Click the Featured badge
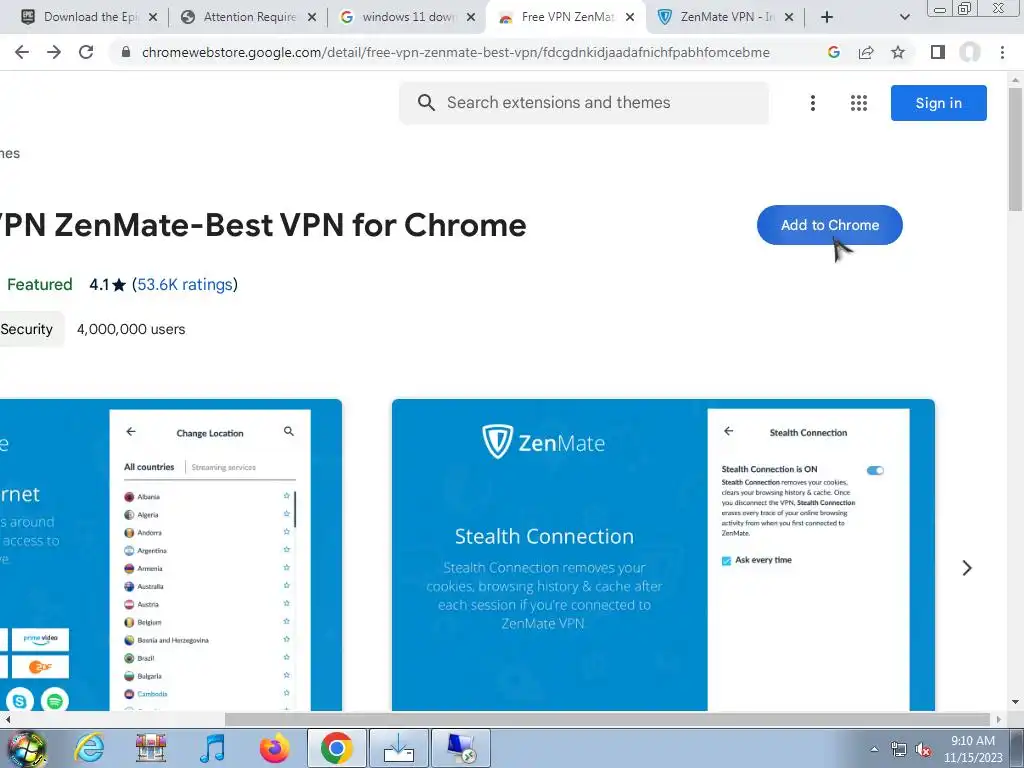1024x768 pixels. 39,285
